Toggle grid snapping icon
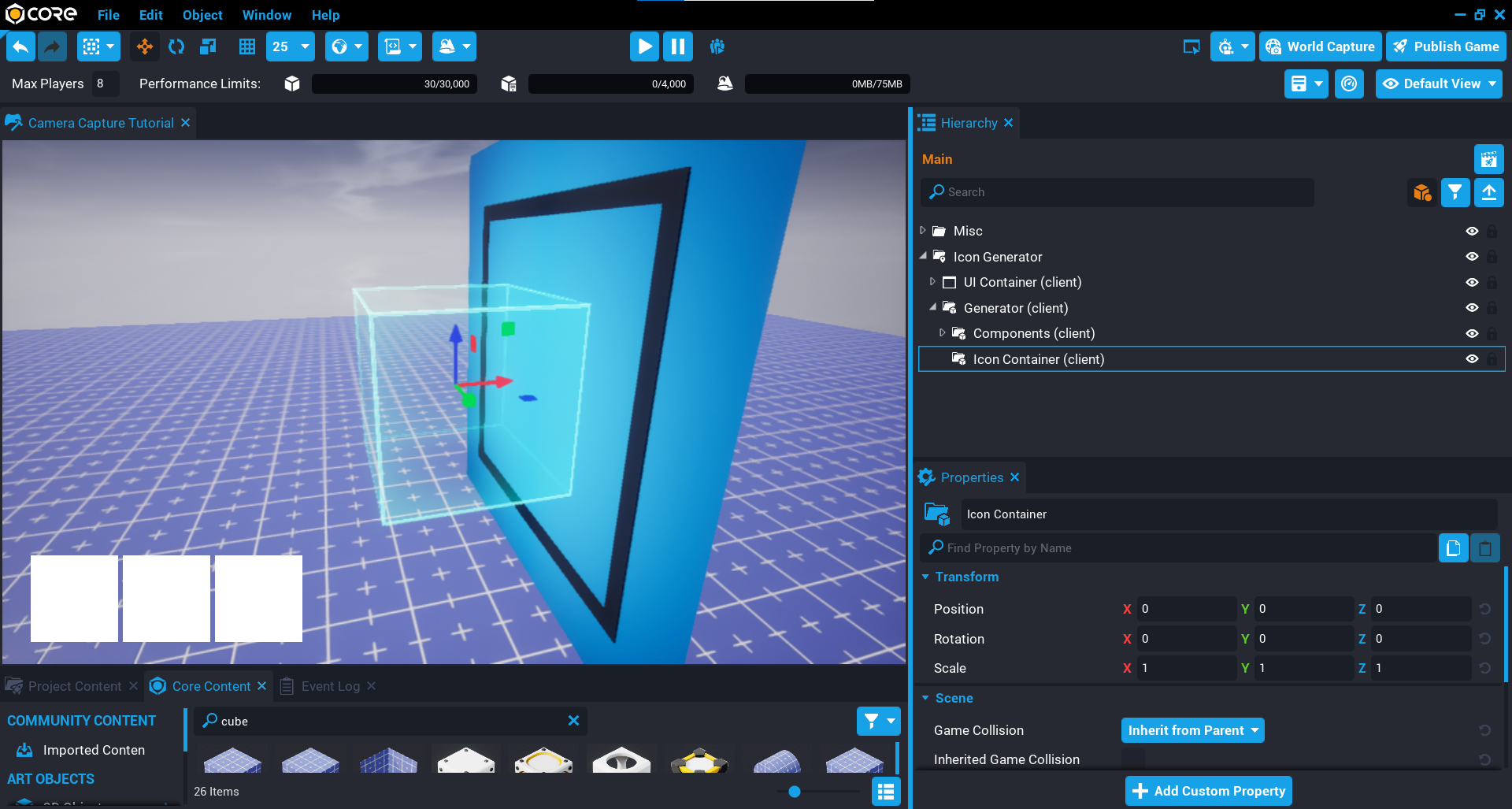This screenshot has height=809, width=1512. point(247,47)
